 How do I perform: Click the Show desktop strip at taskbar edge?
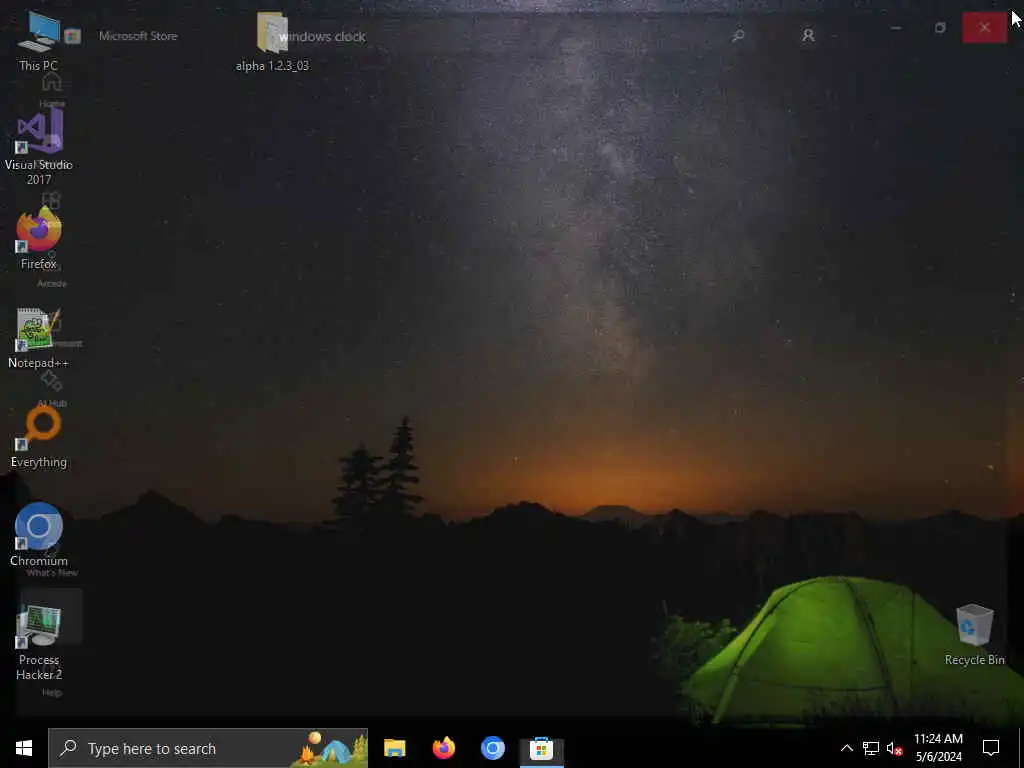(x=1021, y=748)
